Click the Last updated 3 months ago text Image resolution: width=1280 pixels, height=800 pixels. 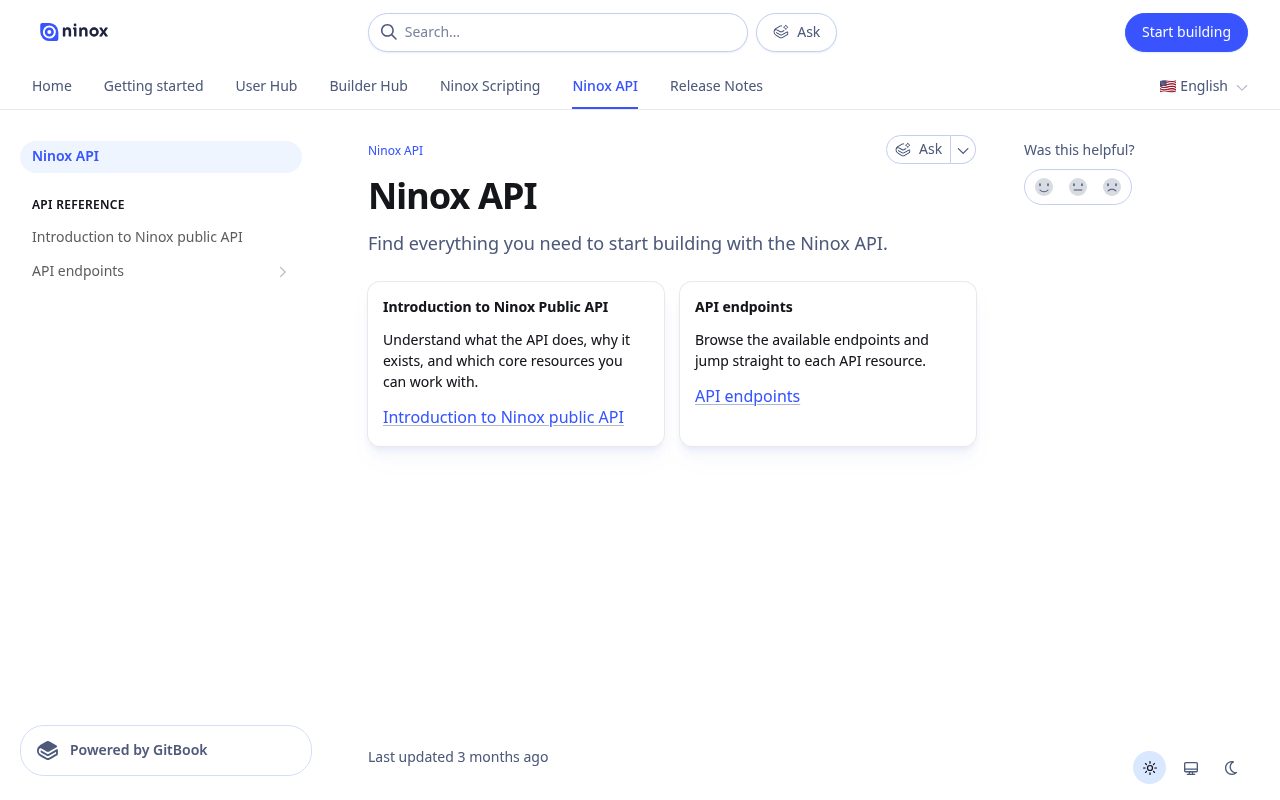[x=458, y=757]
